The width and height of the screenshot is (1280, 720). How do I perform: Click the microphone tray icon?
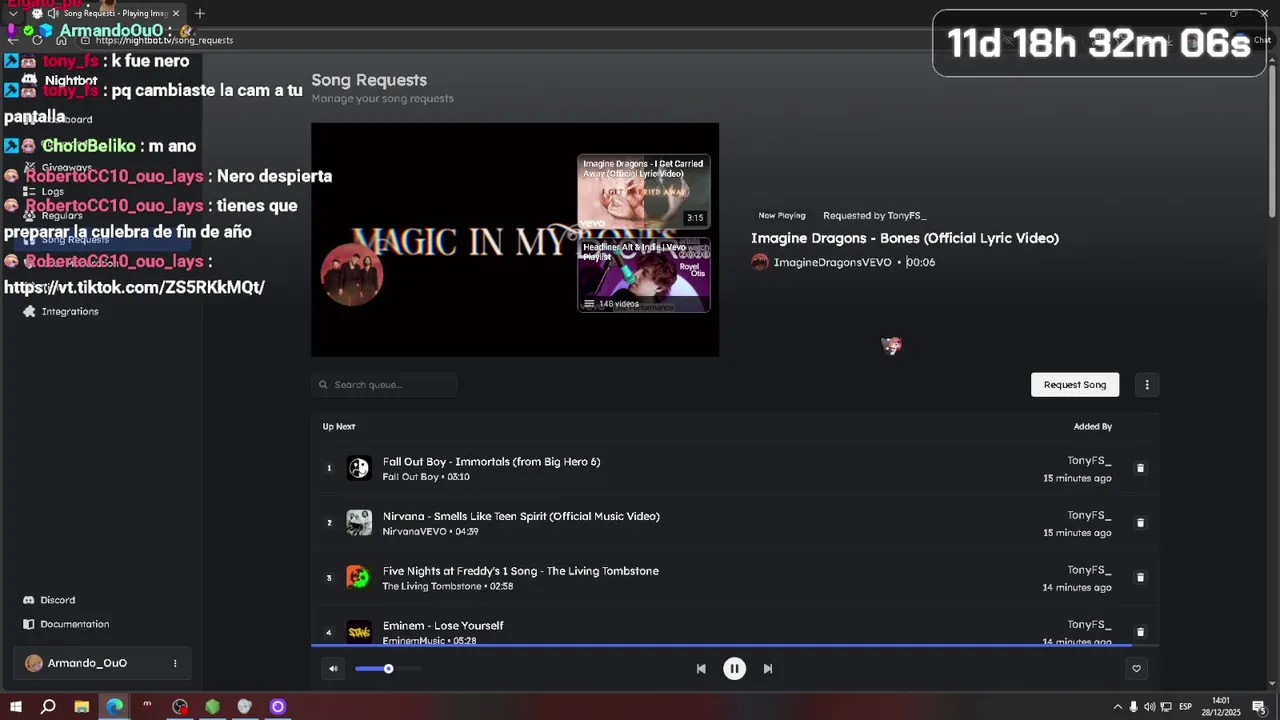coord(1133,707)
